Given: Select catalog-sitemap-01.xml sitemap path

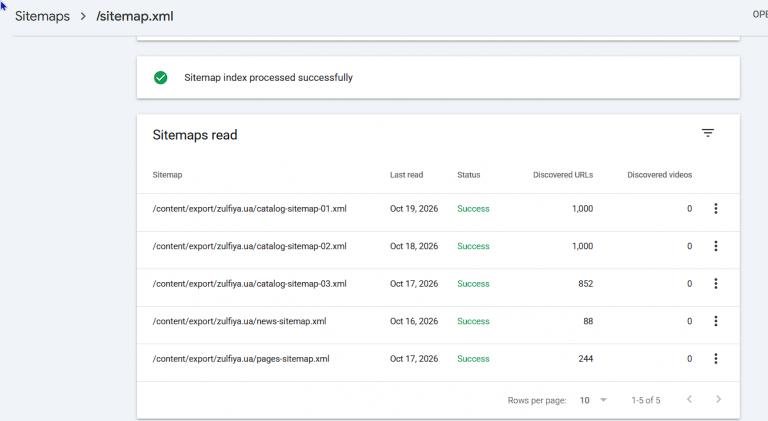Looking at the screenshot, I should pyautogui.click(x=249, y=209).
